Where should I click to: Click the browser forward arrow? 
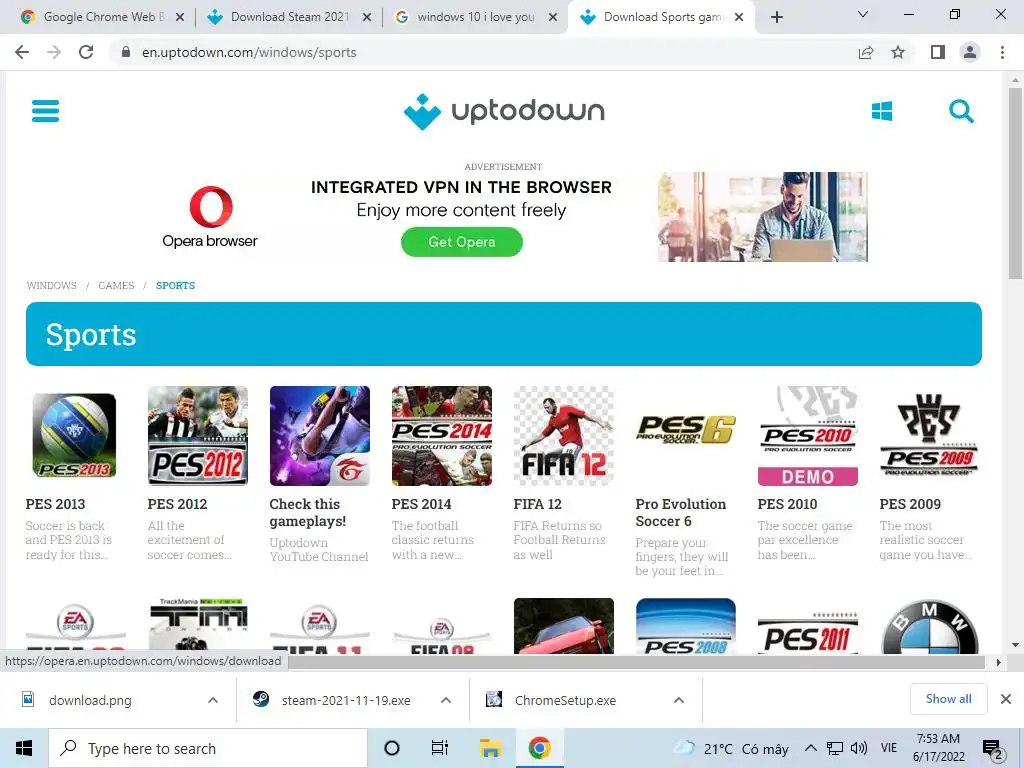[54, 52]
